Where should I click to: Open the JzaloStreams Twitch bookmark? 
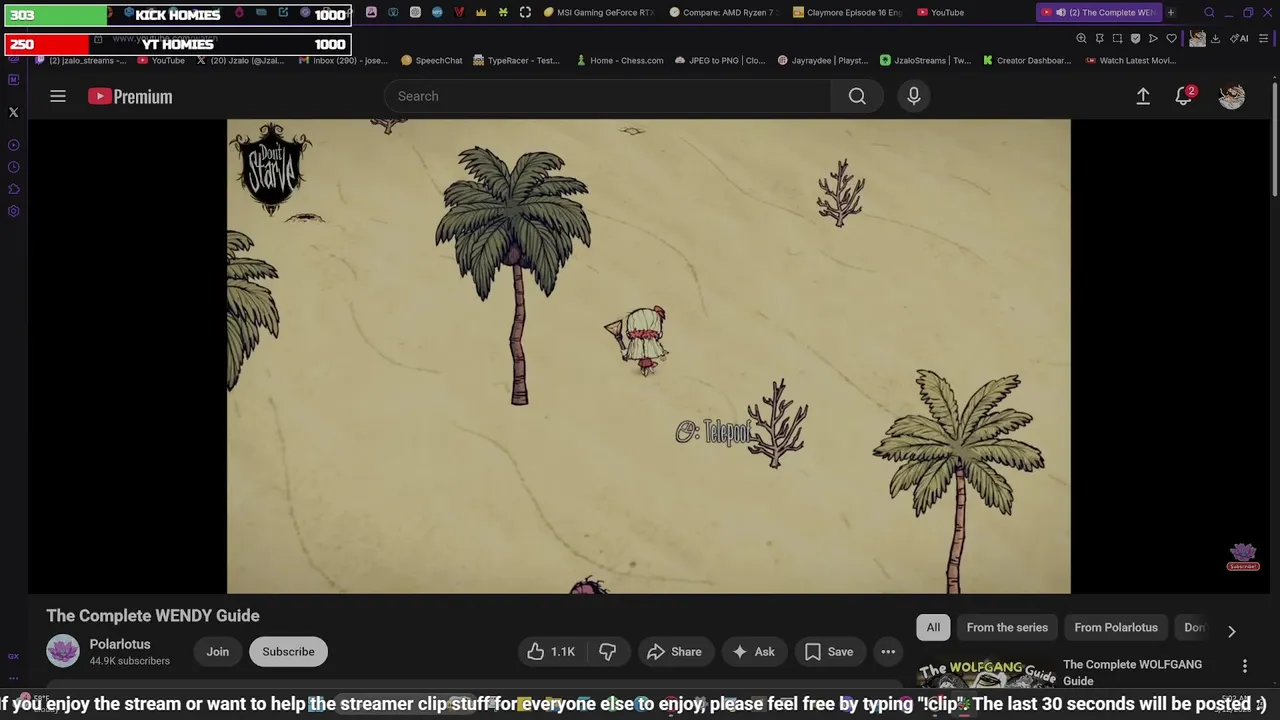(925, 60)
